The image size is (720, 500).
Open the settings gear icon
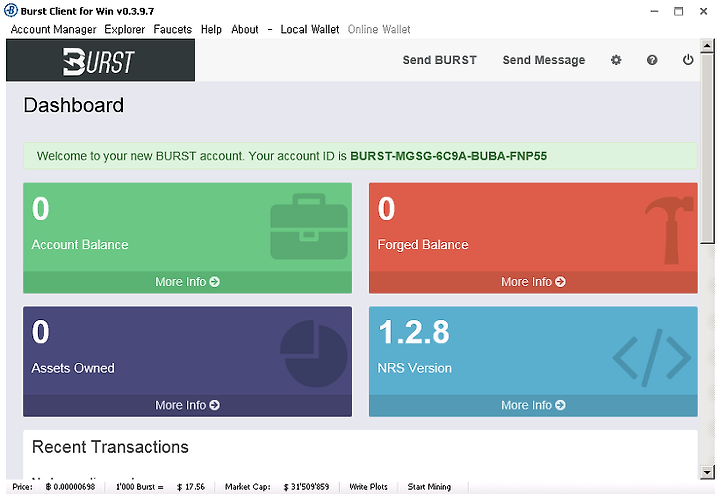point(616,60)
